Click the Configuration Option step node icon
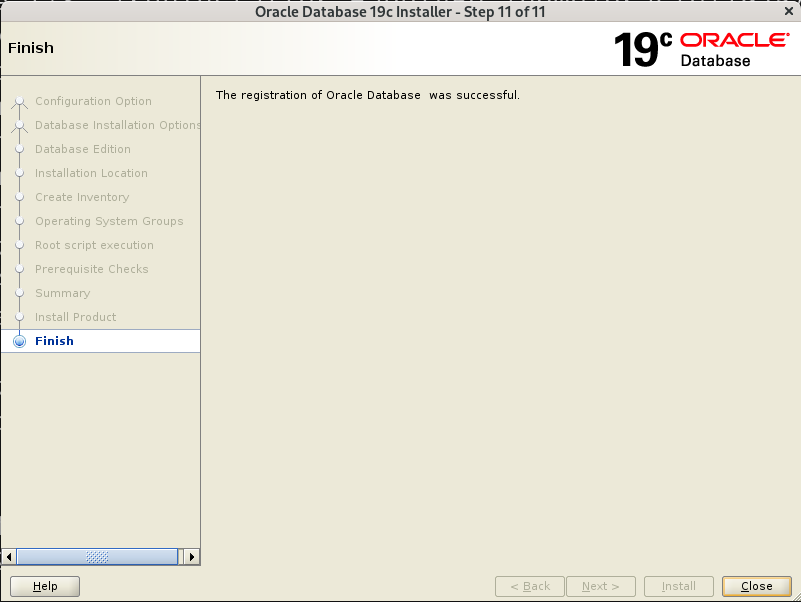 (19, 101)
